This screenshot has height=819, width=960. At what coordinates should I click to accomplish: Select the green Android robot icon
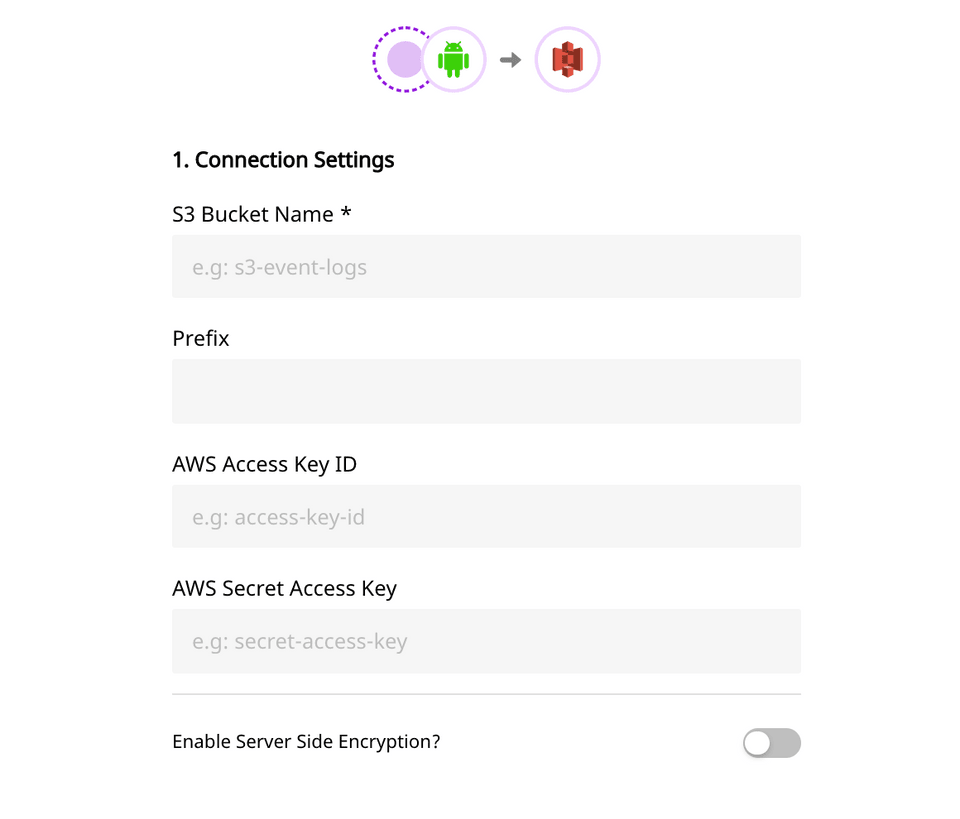(454, 60)
